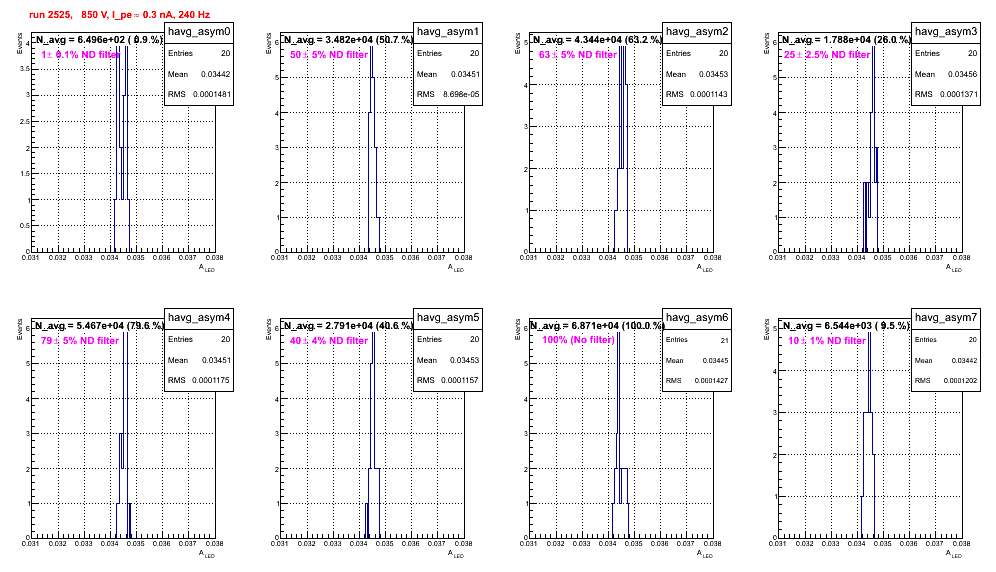Click the N_avg = 1.788e+04 label
The image size is (996, 572).
pyautogui.click(x=846, y=39)
